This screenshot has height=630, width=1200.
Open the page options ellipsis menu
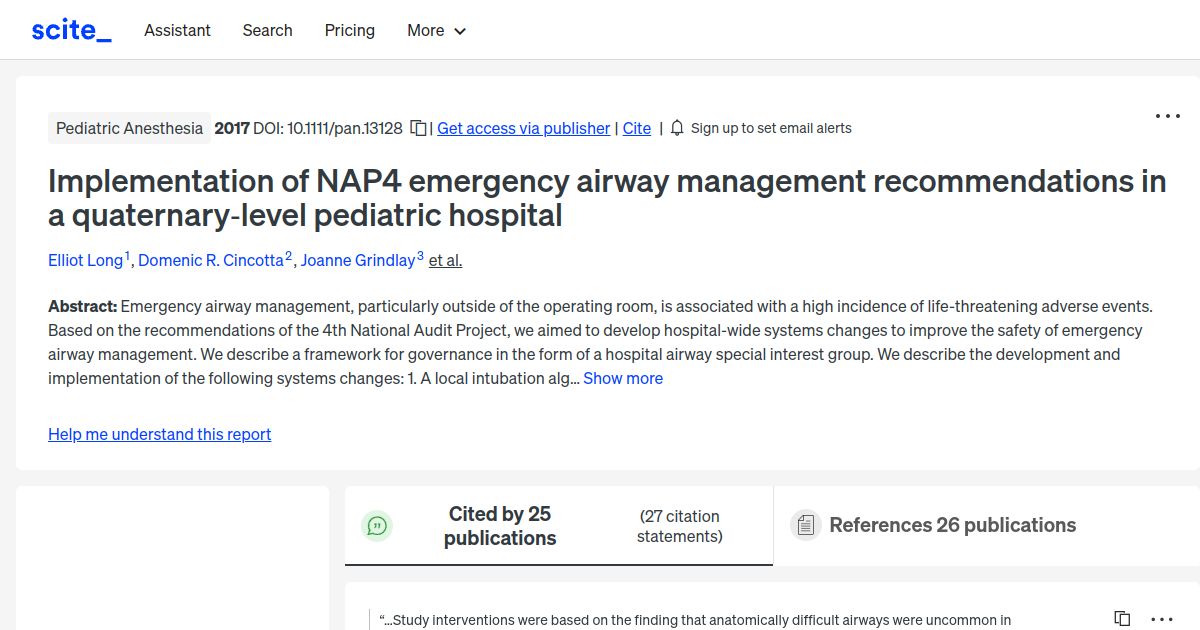(1167, 115)
